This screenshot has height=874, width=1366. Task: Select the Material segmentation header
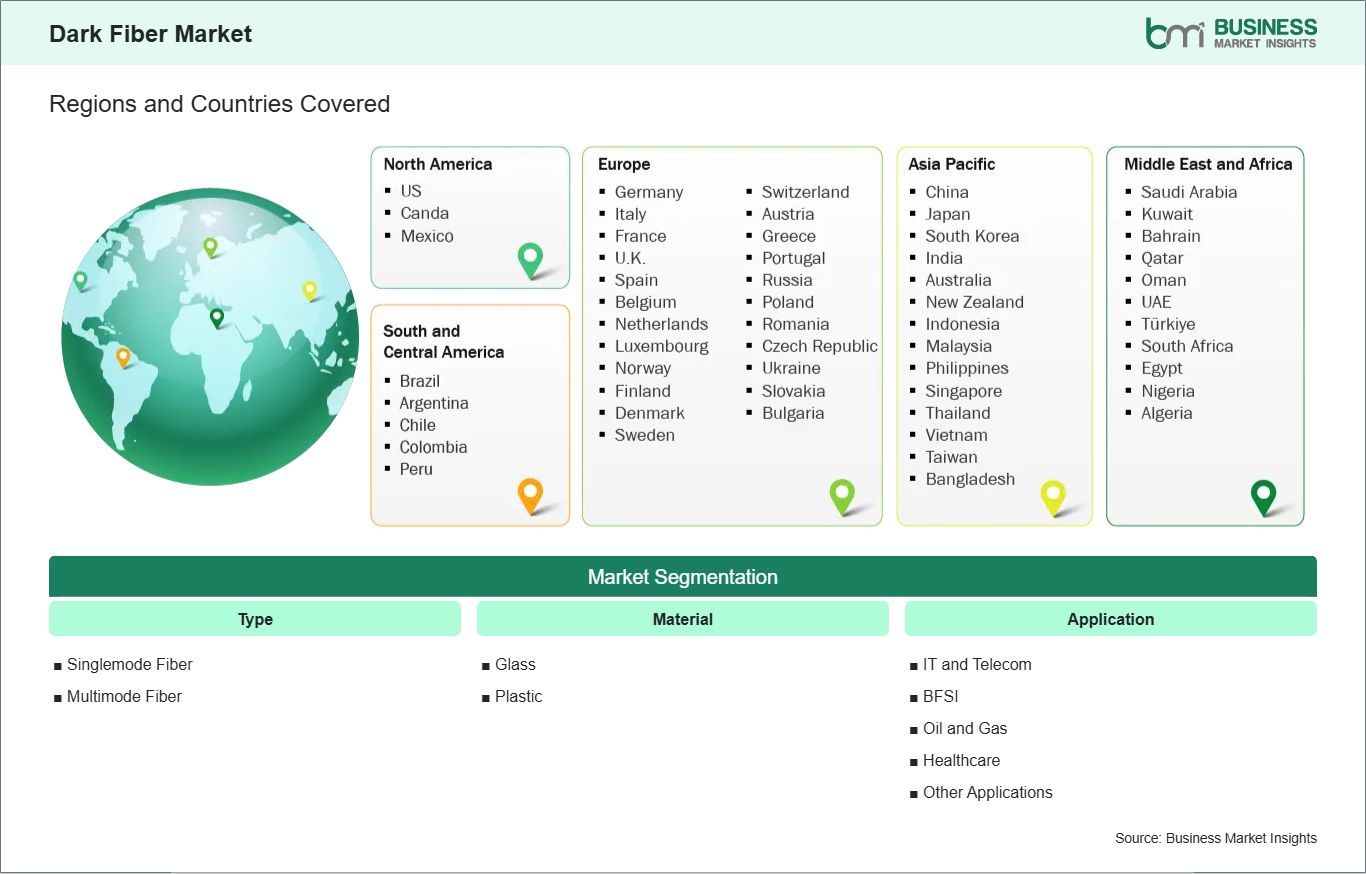pyautogui.click(x=683, y=619)
